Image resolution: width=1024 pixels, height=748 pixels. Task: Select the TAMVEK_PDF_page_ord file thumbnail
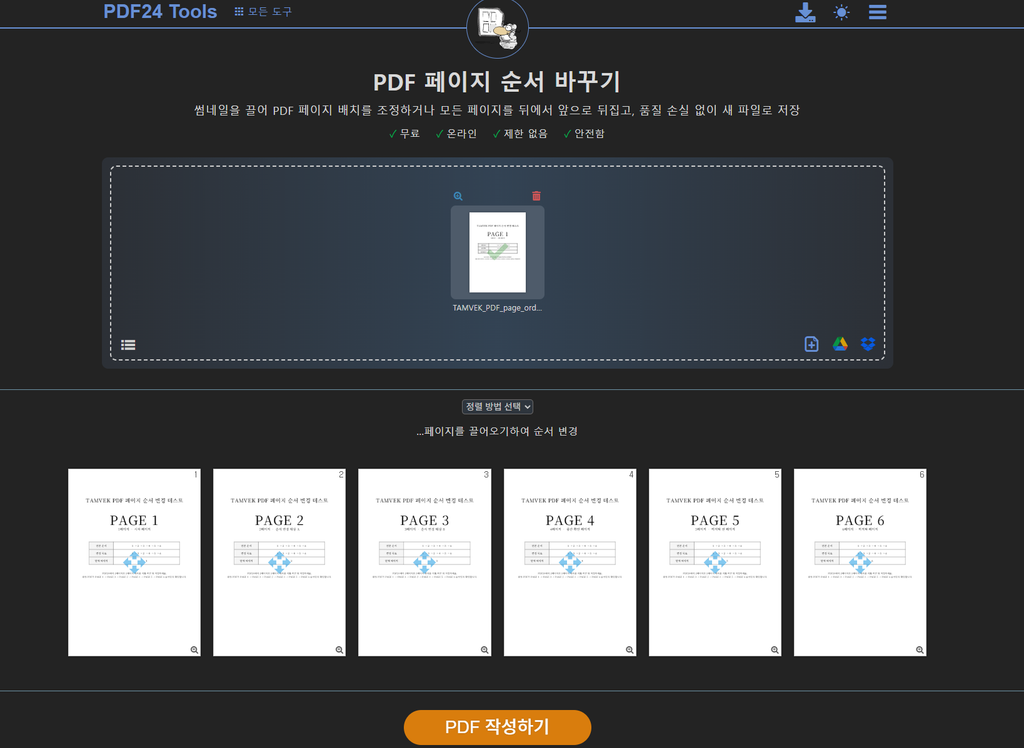[x=498, y=252]
